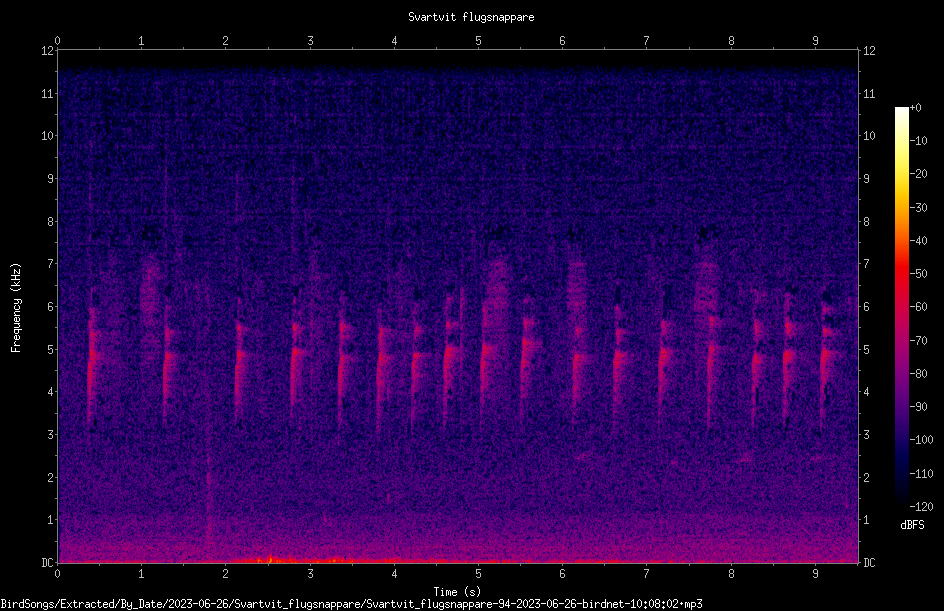
Task: Click the "-100" color scale label
Action: pos(921,440)
